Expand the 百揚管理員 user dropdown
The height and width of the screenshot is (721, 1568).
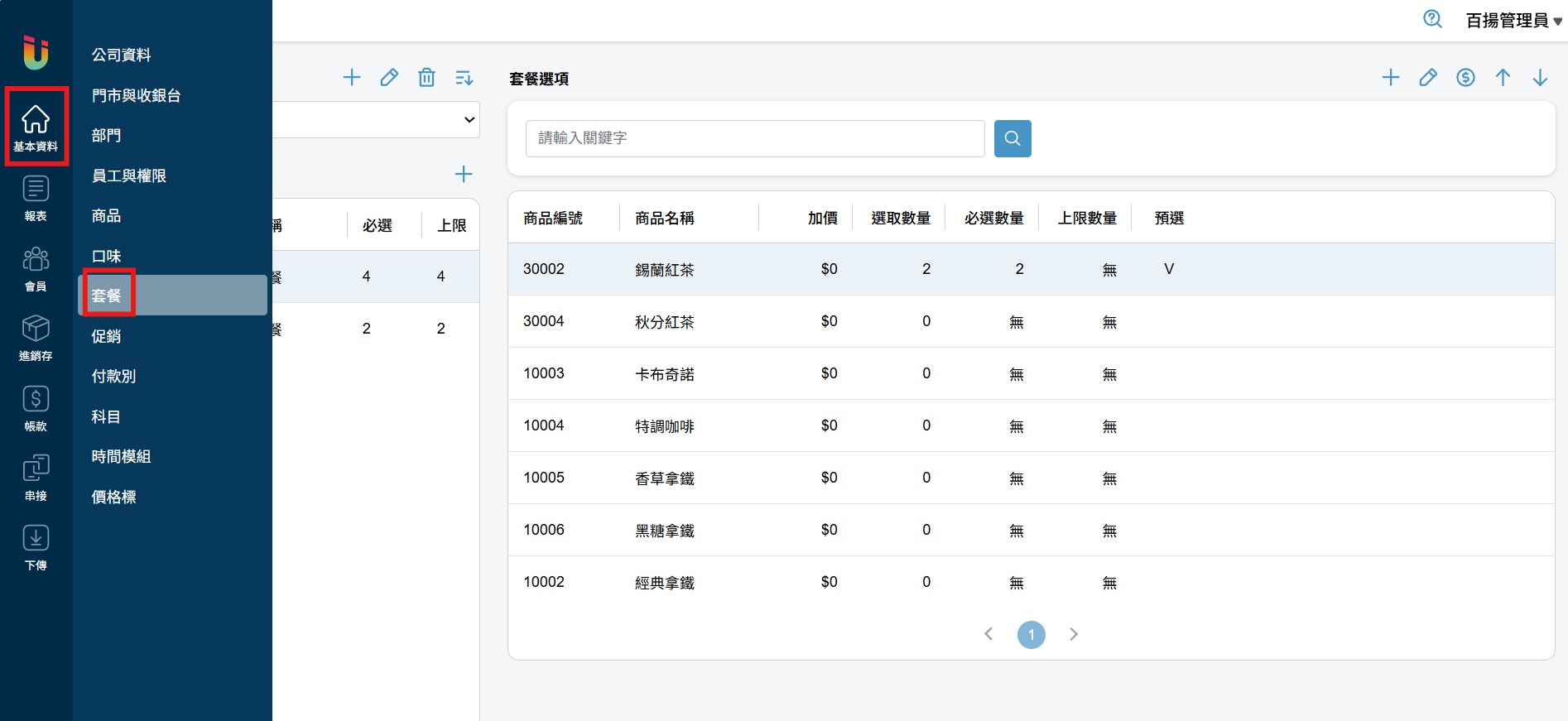tap(1513, 21)
